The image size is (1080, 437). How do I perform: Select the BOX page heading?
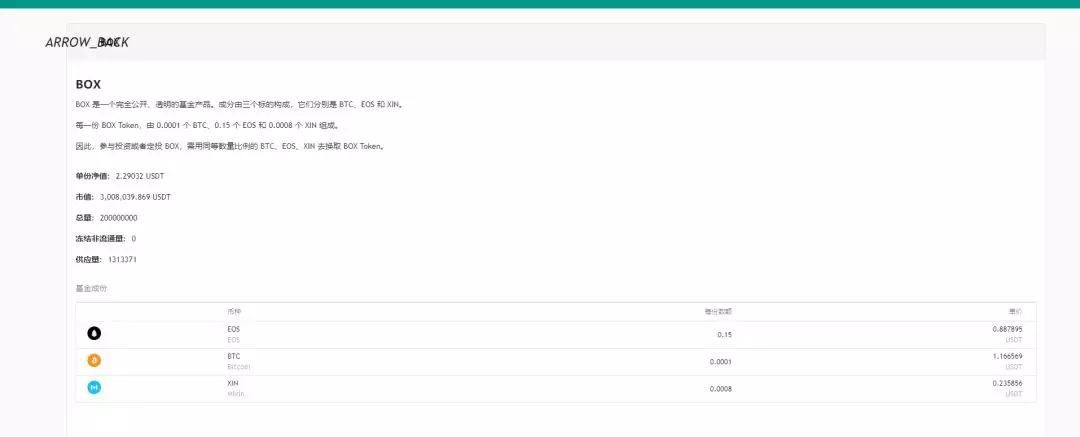point(88,84)
